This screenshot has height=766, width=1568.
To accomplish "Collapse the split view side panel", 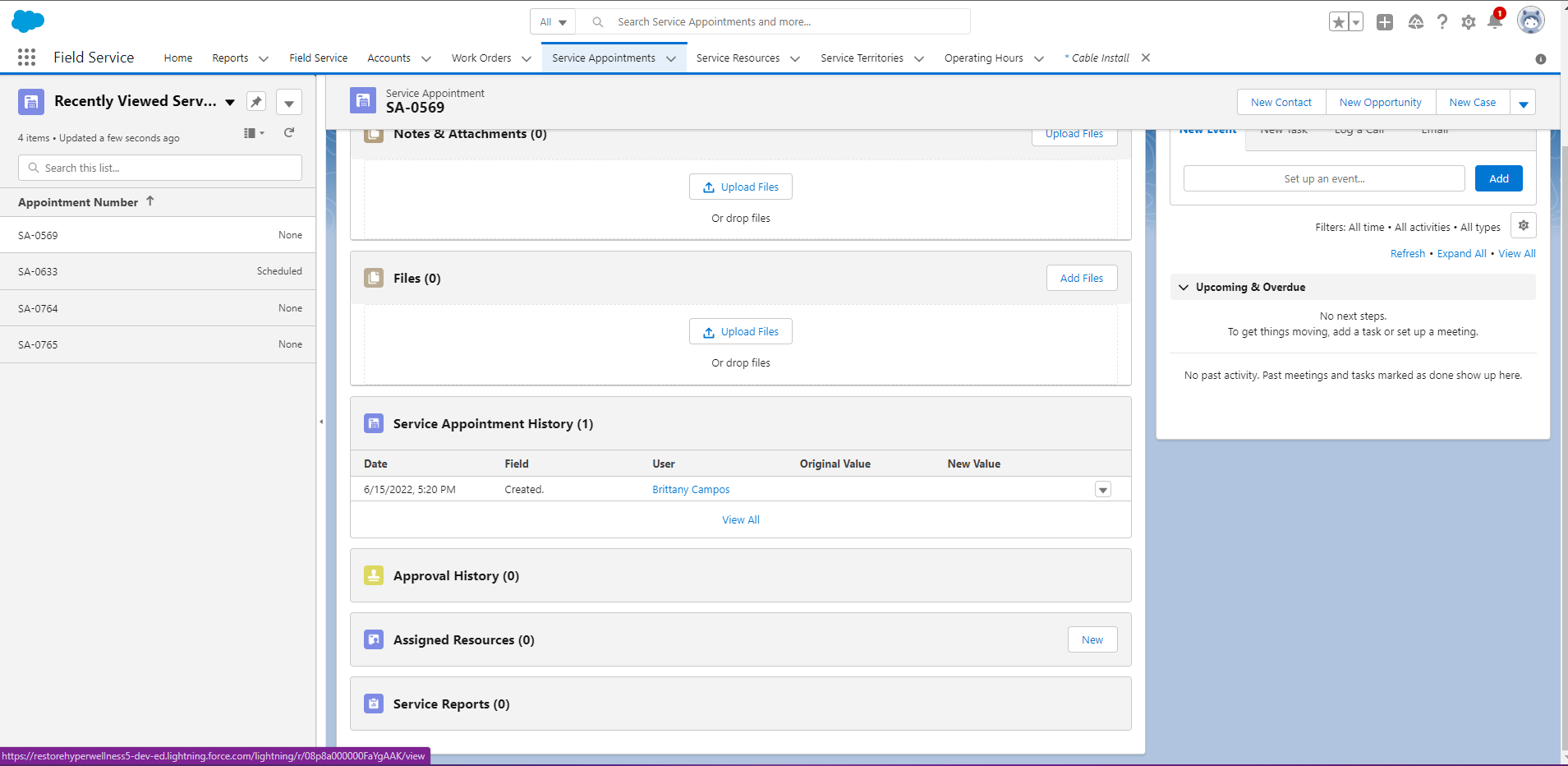I will (x=321, y=422).
